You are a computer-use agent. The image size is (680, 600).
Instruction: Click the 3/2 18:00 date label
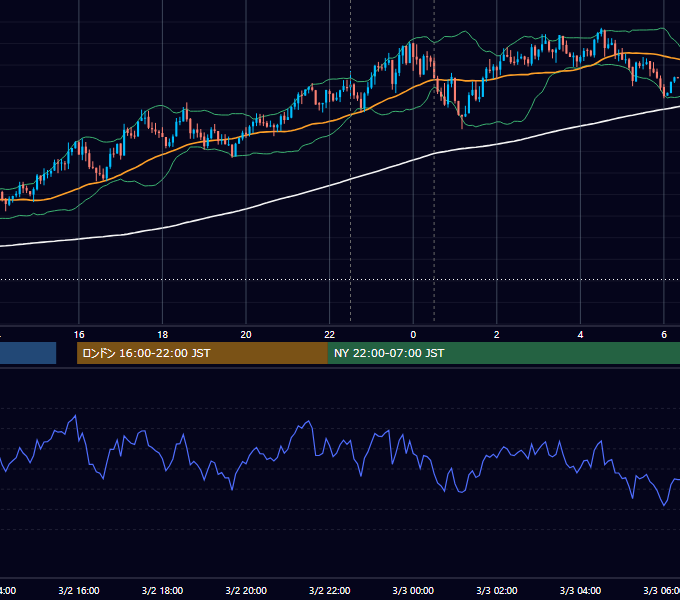pos(163,591)
